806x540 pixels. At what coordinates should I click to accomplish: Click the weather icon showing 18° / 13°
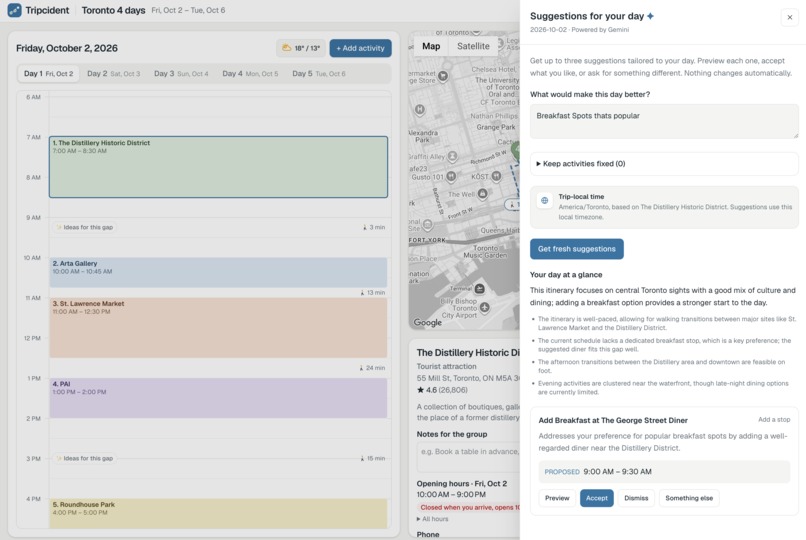[x=287, y=48]
